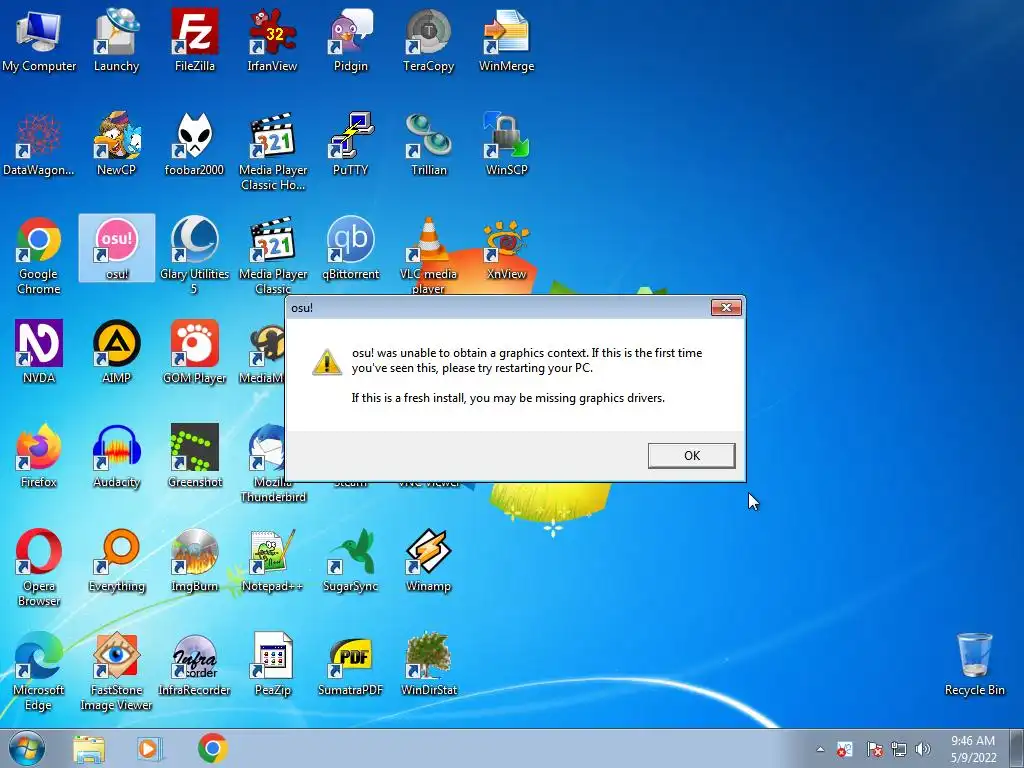The width and height of the screenshot is (1024, 768).
Task: Select the AIMP desktop shortcut
Action: (116, 351)
